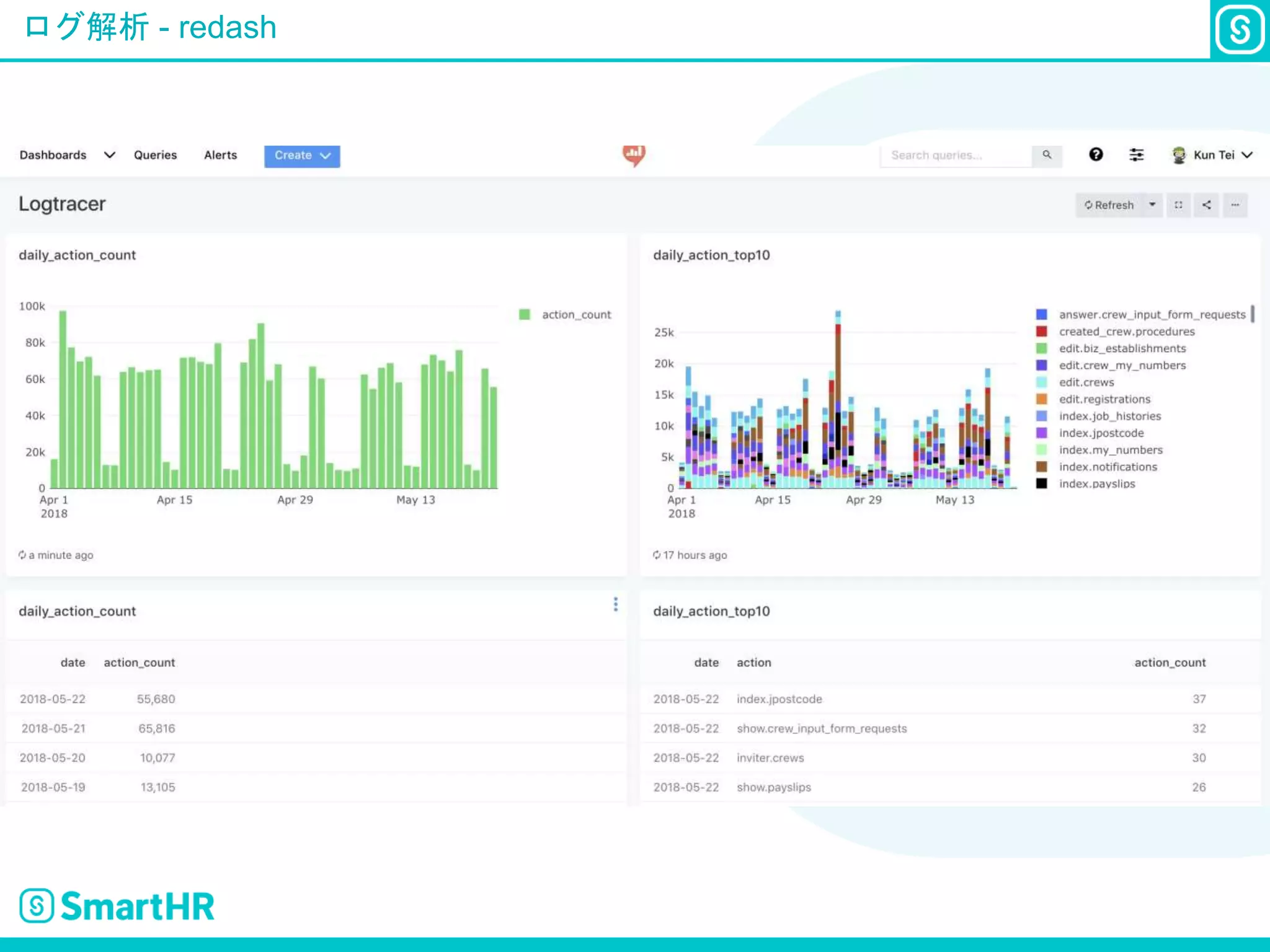Click the Refresh button
1270x952 pixels.
1109,205
